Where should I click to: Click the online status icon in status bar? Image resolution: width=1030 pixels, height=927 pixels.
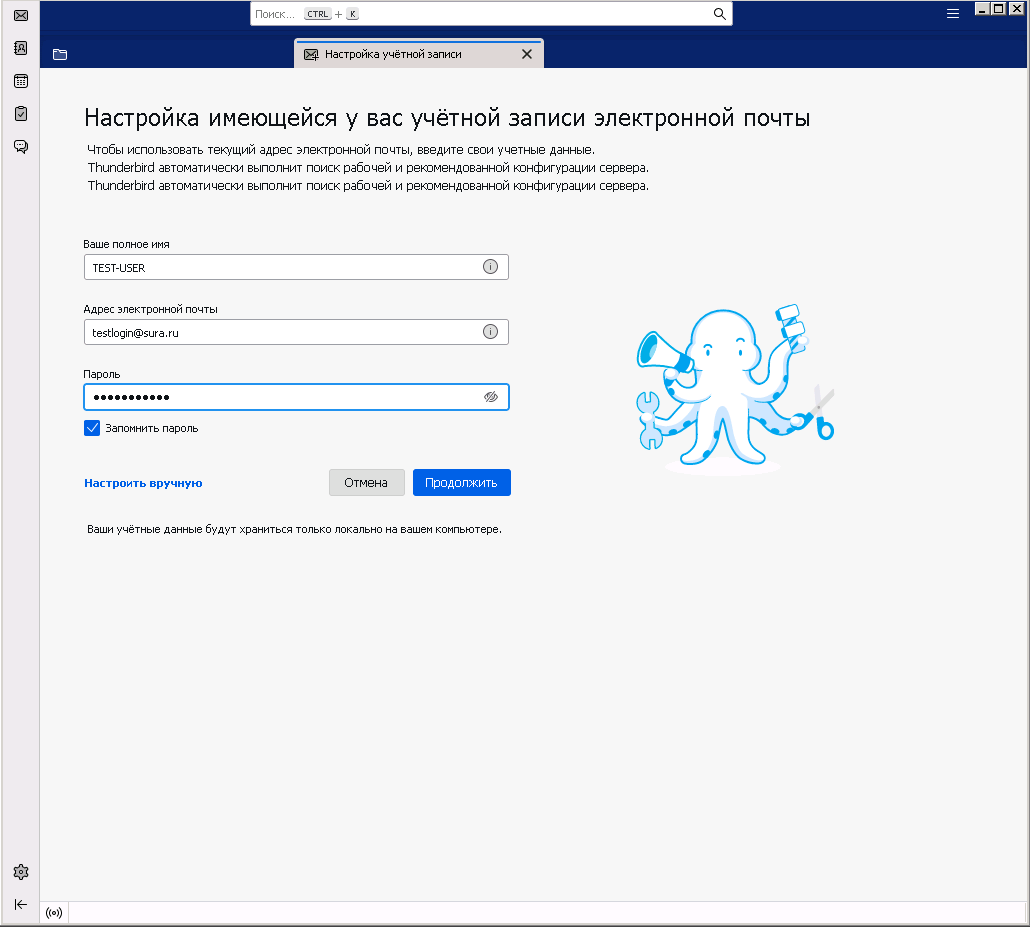54,913
